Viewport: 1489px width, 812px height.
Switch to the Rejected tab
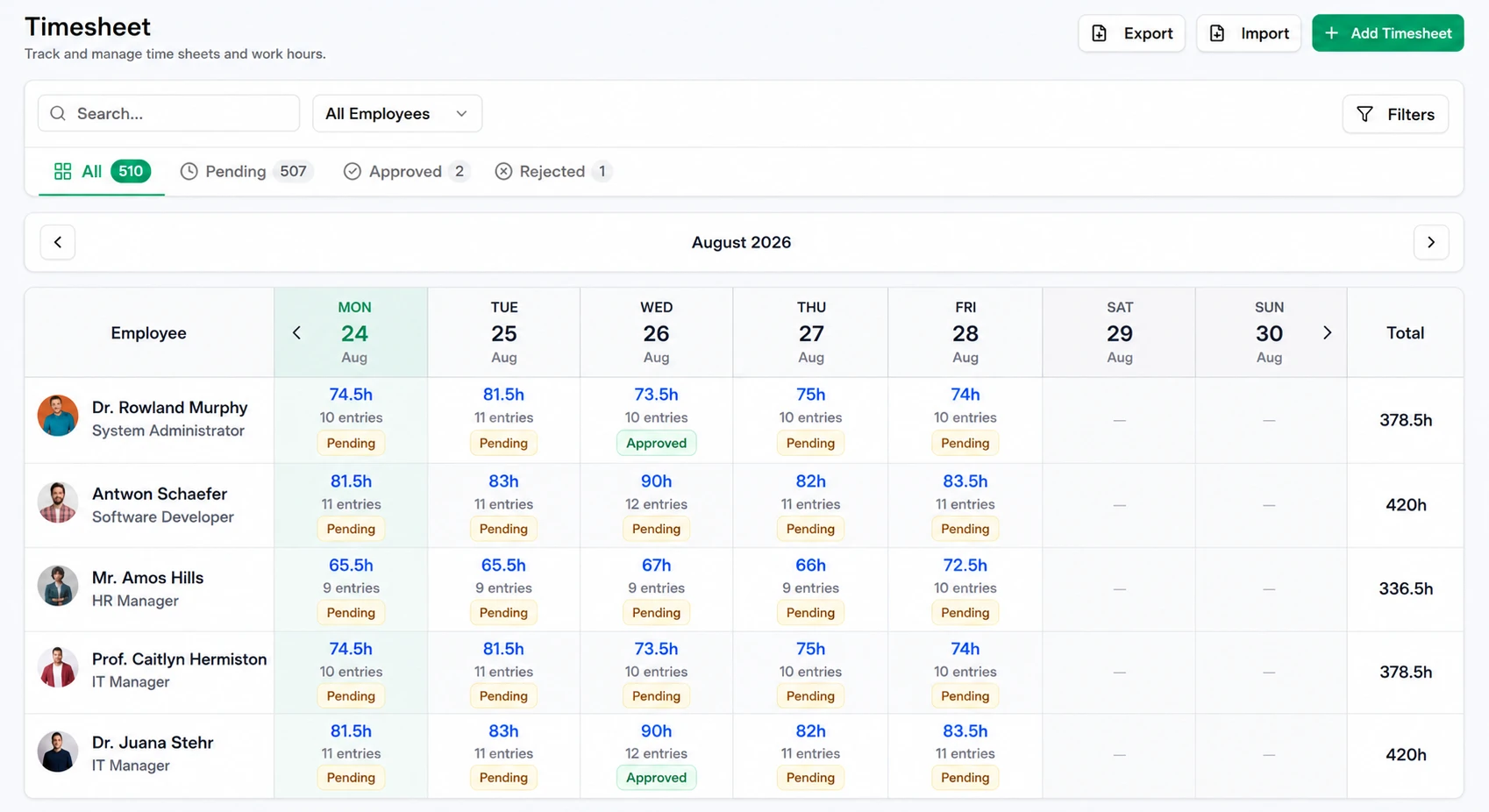[x=552, y=171]
